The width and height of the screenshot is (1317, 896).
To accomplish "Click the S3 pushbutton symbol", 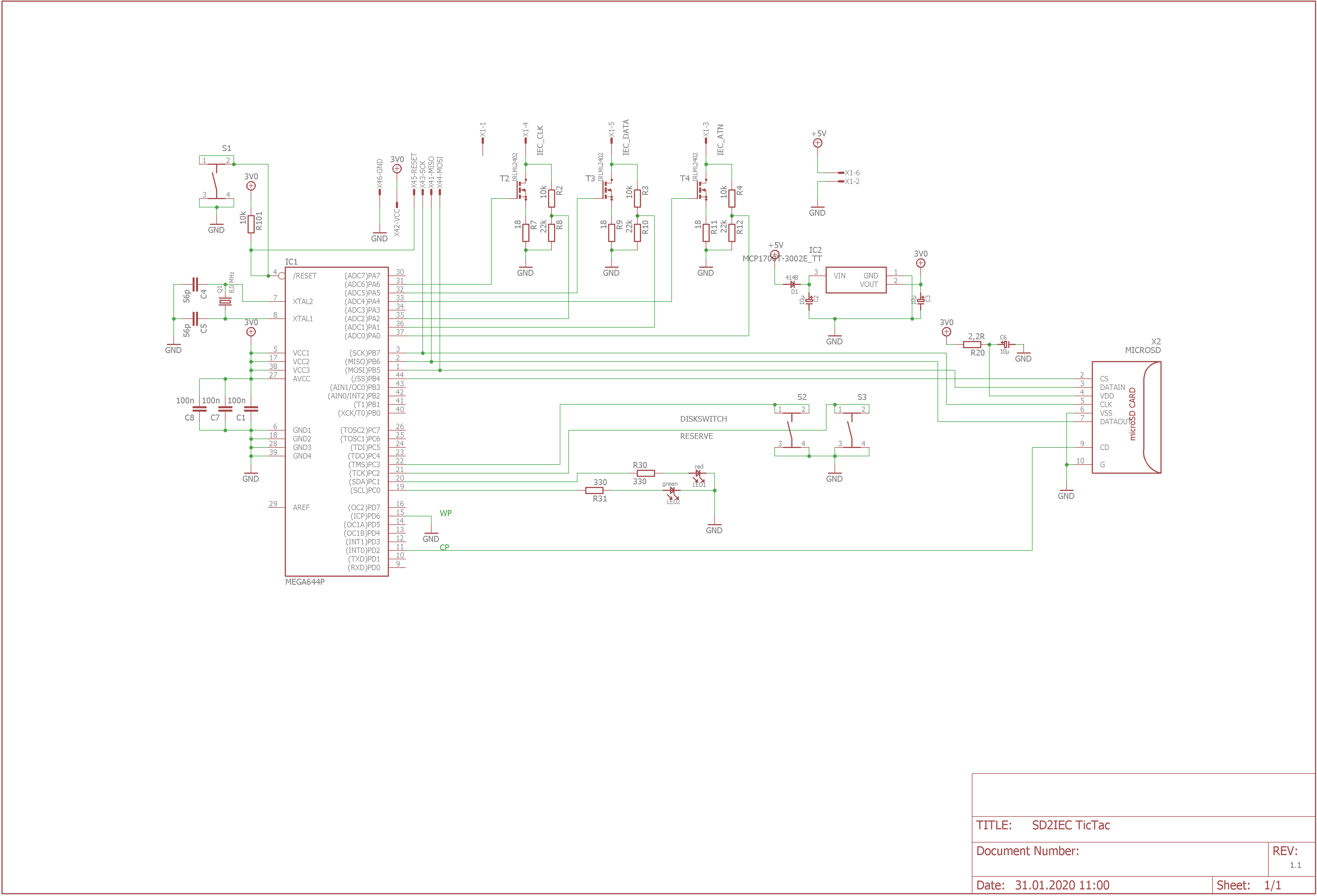I will tap(852, 430).
